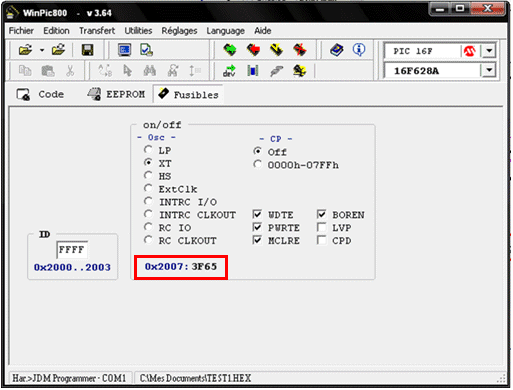Click the yellow chip settings icon
This screenshot has width=513, height=390.
[299, 71]
